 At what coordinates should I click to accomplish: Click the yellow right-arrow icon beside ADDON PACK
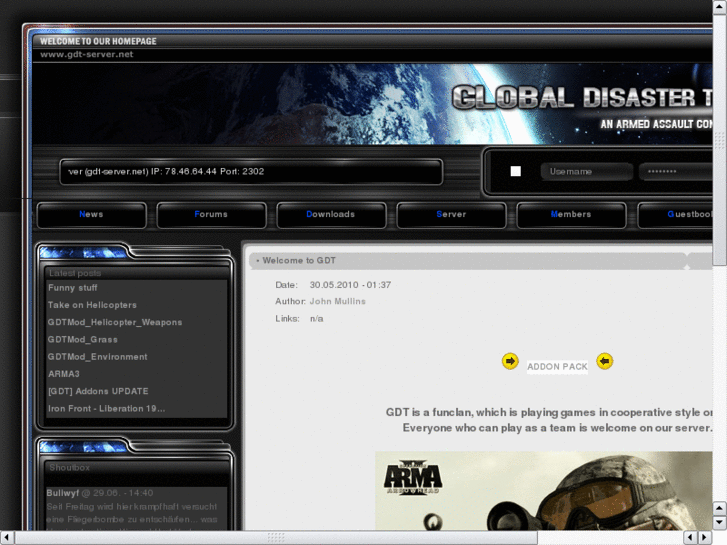(510, 361)
